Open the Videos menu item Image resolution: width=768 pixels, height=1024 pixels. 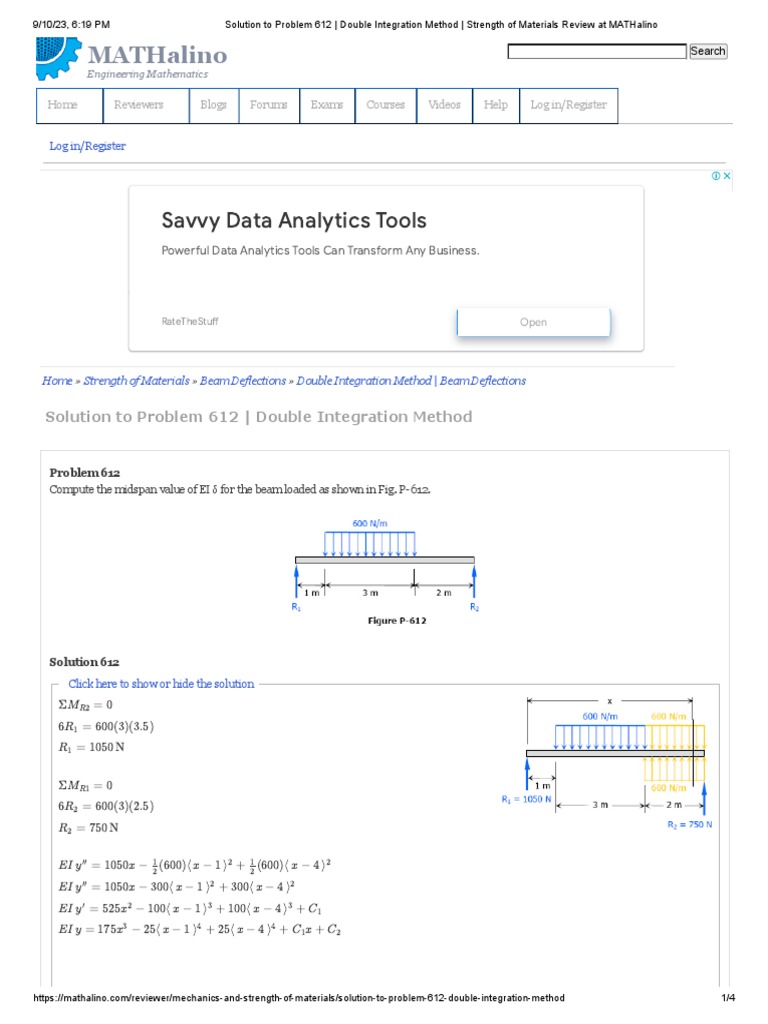click(x=445, y=105)
